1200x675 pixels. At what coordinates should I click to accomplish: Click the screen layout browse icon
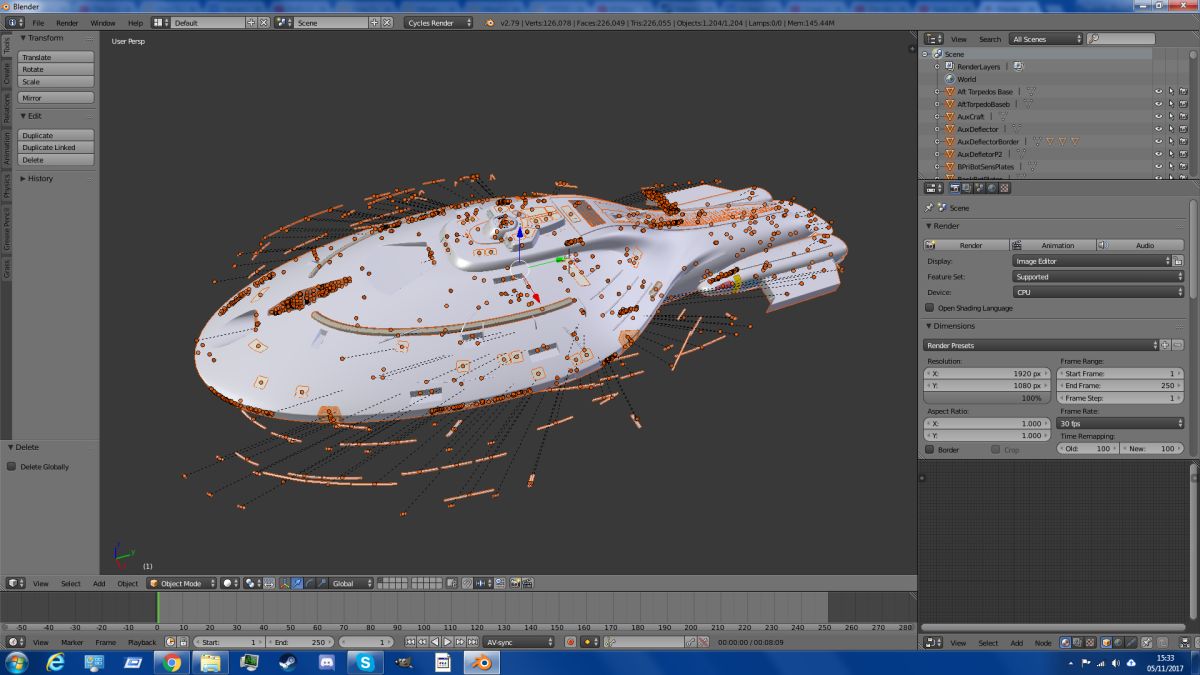coord(162,22)
